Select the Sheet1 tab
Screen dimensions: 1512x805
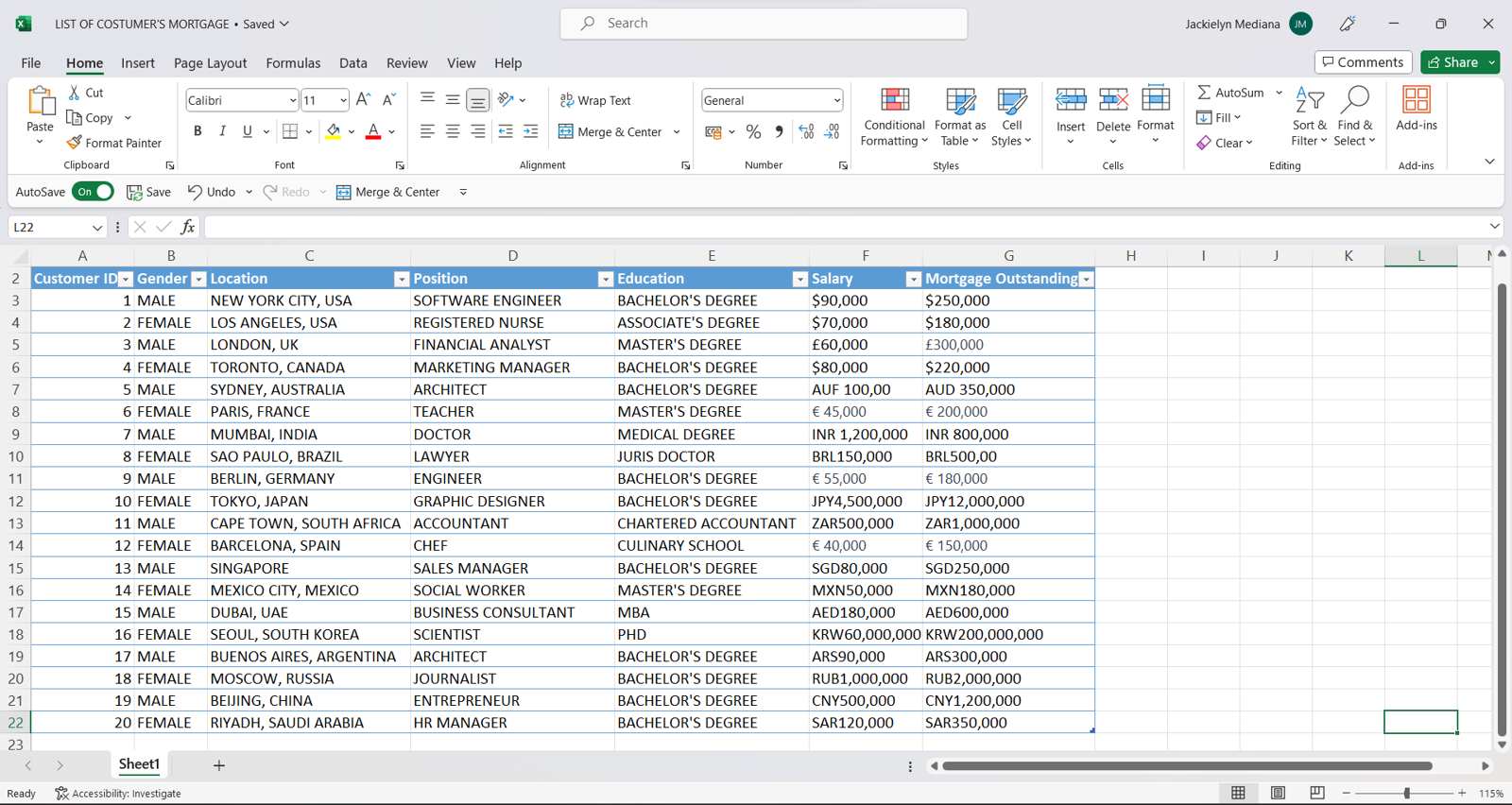pos(139,764)
